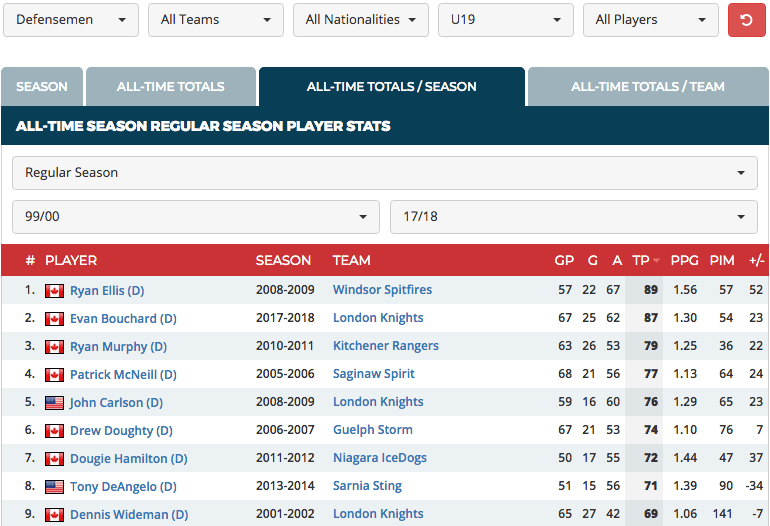770x526 pixels.
Task: Switch to the Season tab
Action: tap(42, 87)
